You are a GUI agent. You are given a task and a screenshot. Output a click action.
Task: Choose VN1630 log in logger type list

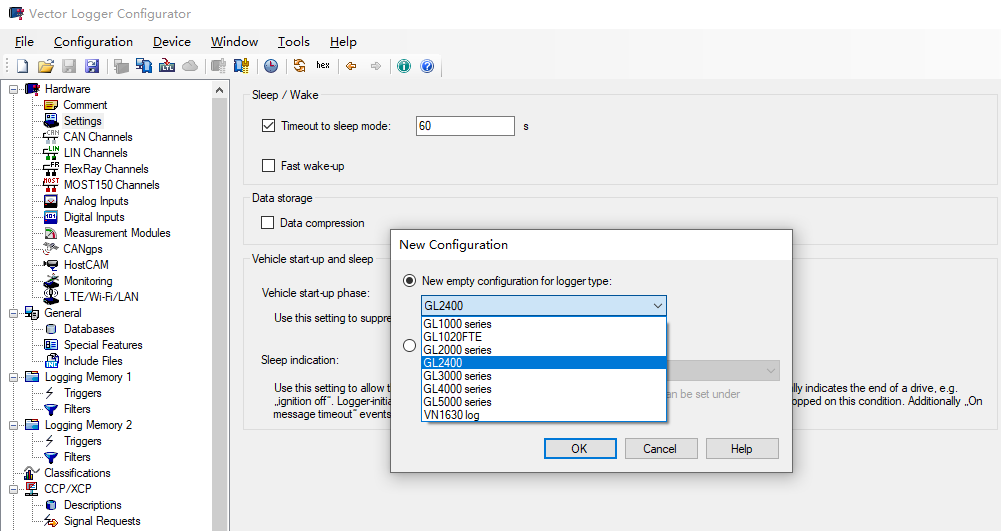[x=451, y=415]
